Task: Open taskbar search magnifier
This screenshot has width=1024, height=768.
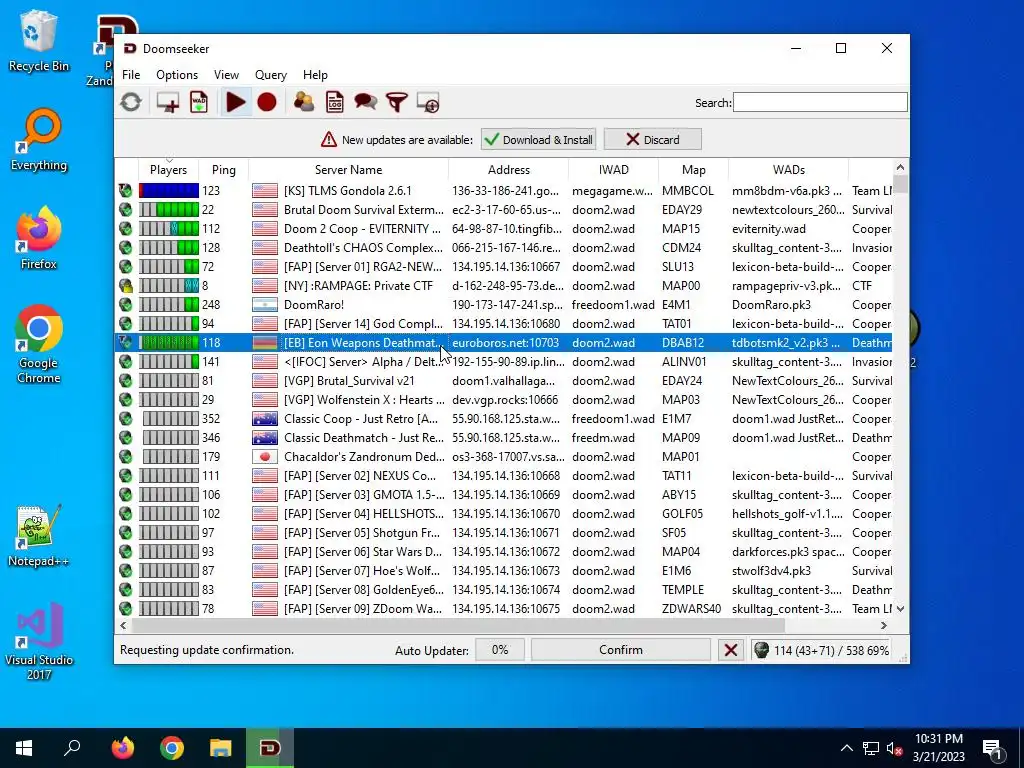Action: click(x=72, y=748)
